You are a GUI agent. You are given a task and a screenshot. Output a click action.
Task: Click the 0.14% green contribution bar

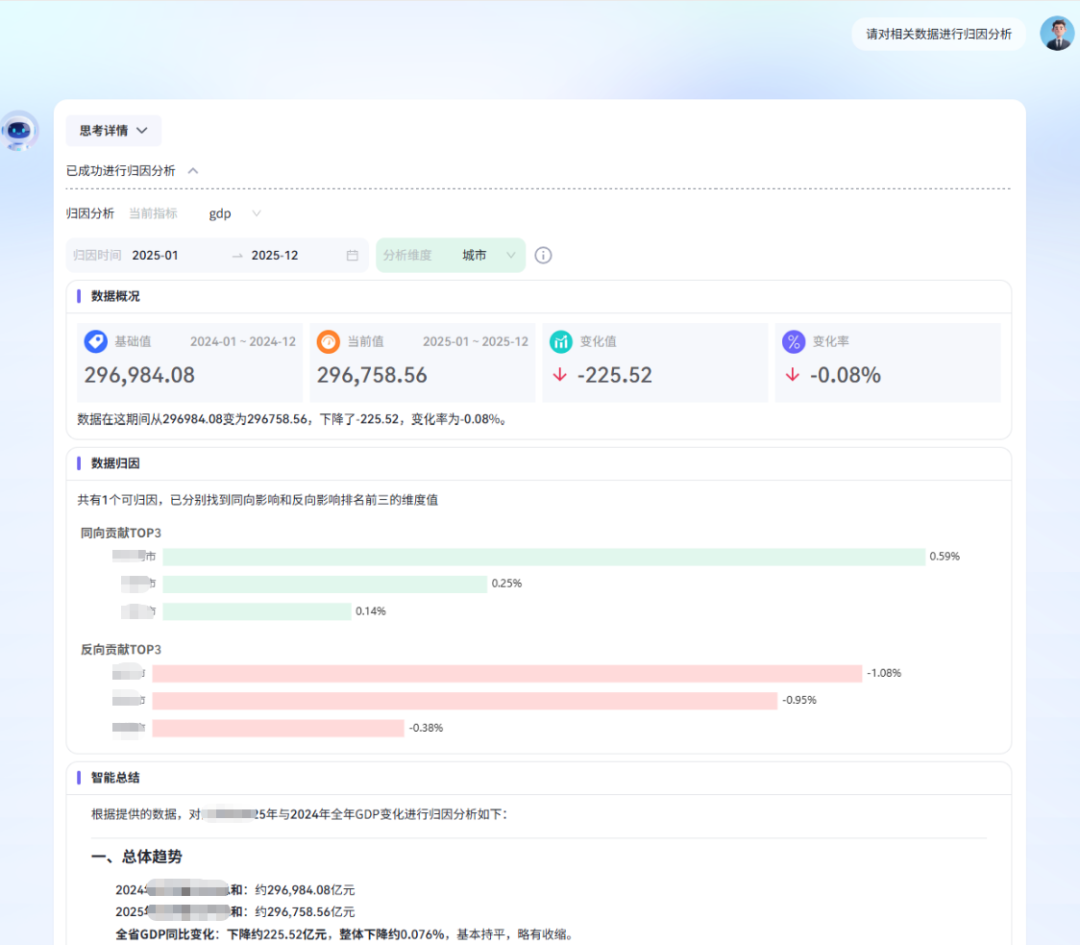257,612
